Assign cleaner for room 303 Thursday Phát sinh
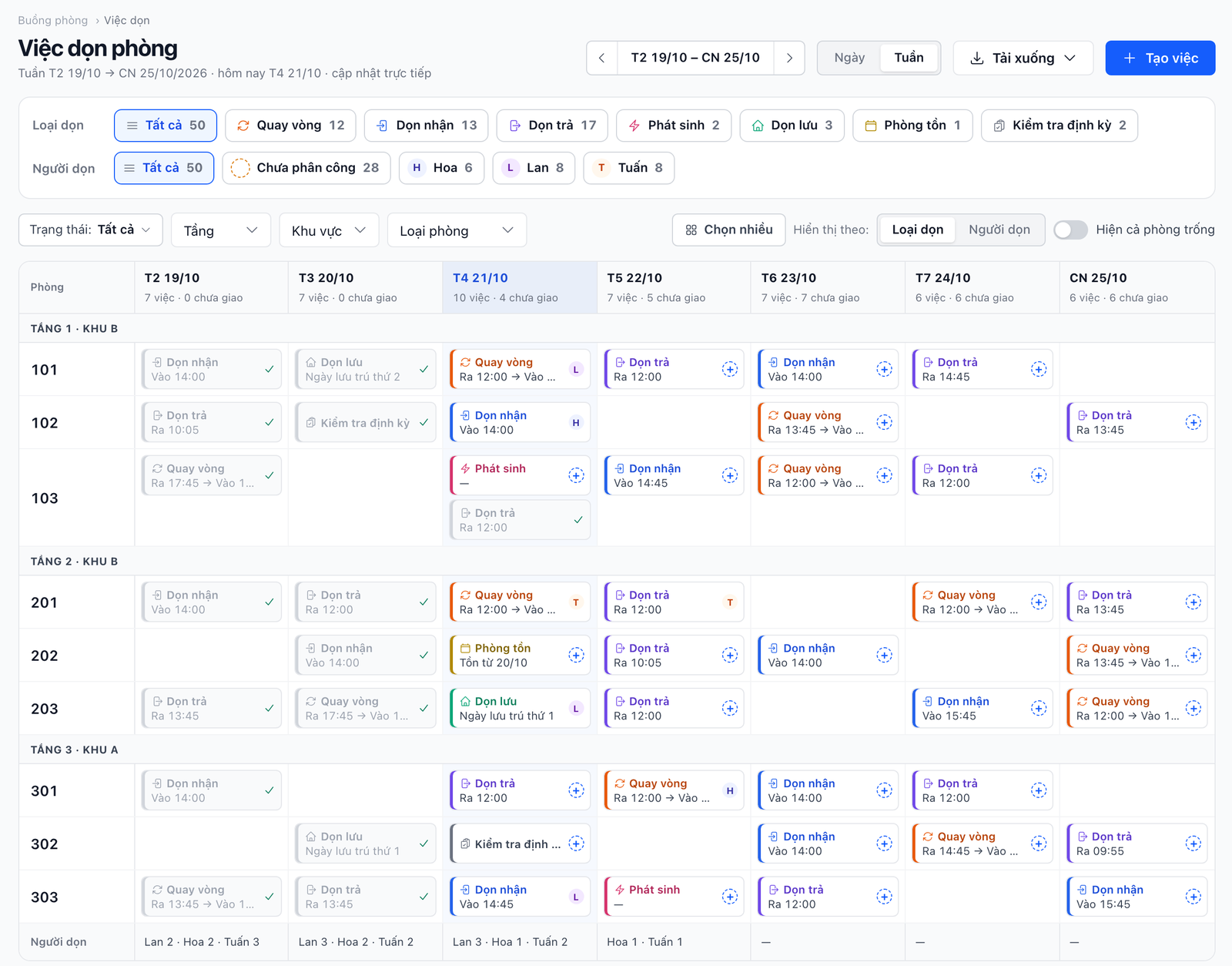The height and width of the screenshot is (966, 1232). (730, 897)
